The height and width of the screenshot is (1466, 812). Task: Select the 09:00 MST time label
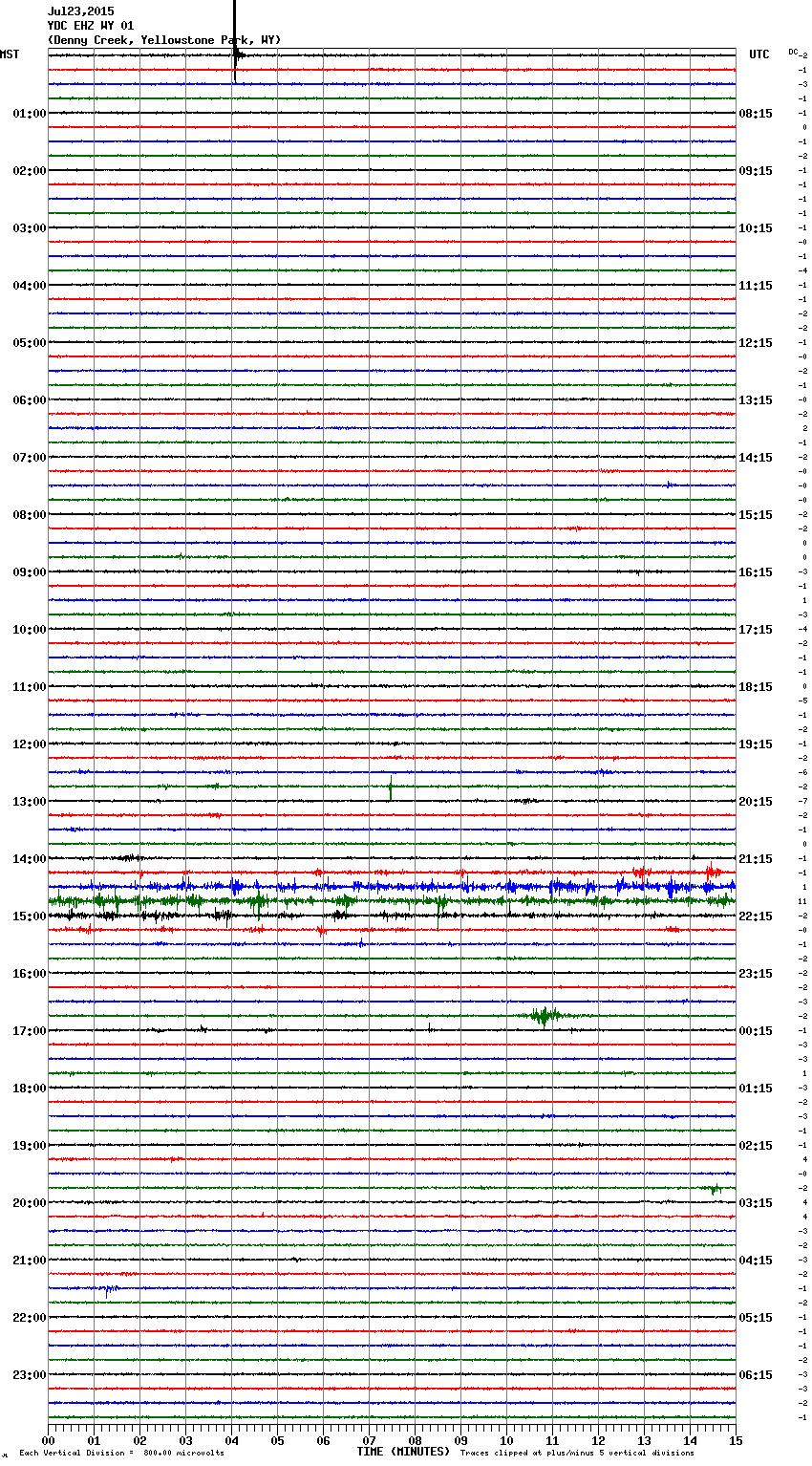[x=30, y=572]
